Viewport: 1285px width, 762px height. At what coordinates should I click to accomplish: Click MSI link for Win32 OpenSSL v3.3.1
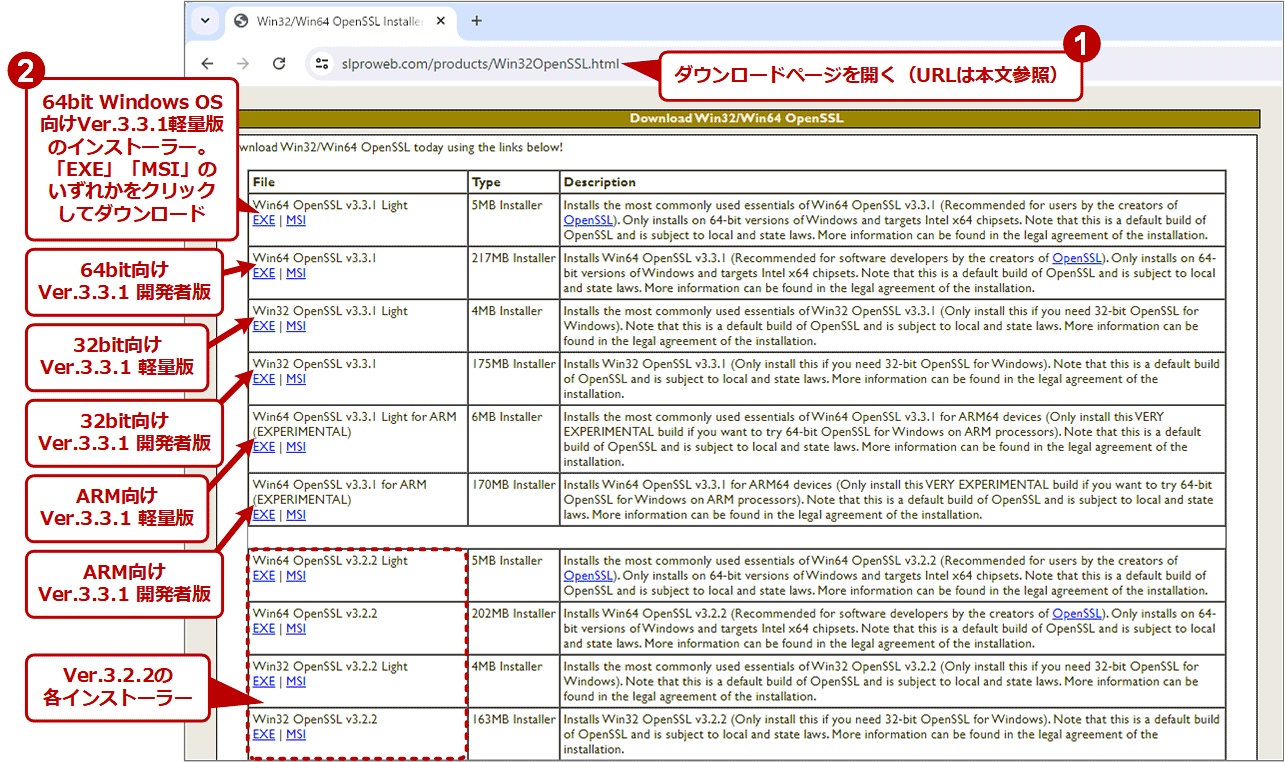(295, 378)
